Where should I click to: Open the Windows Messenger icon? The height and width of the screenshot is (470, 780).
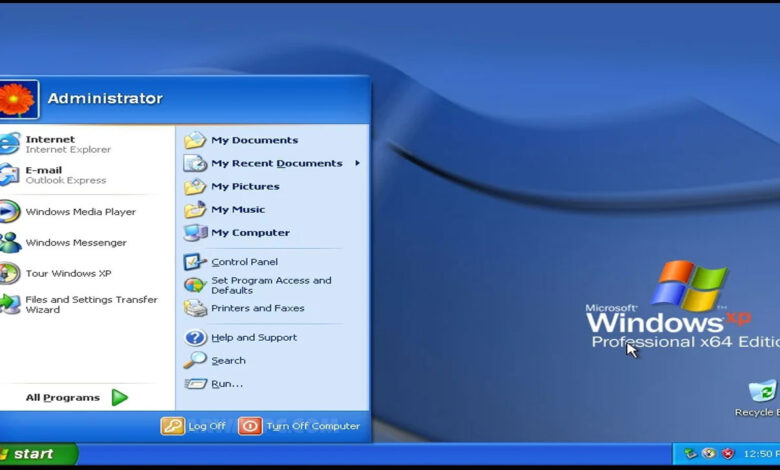coord(10,242)
